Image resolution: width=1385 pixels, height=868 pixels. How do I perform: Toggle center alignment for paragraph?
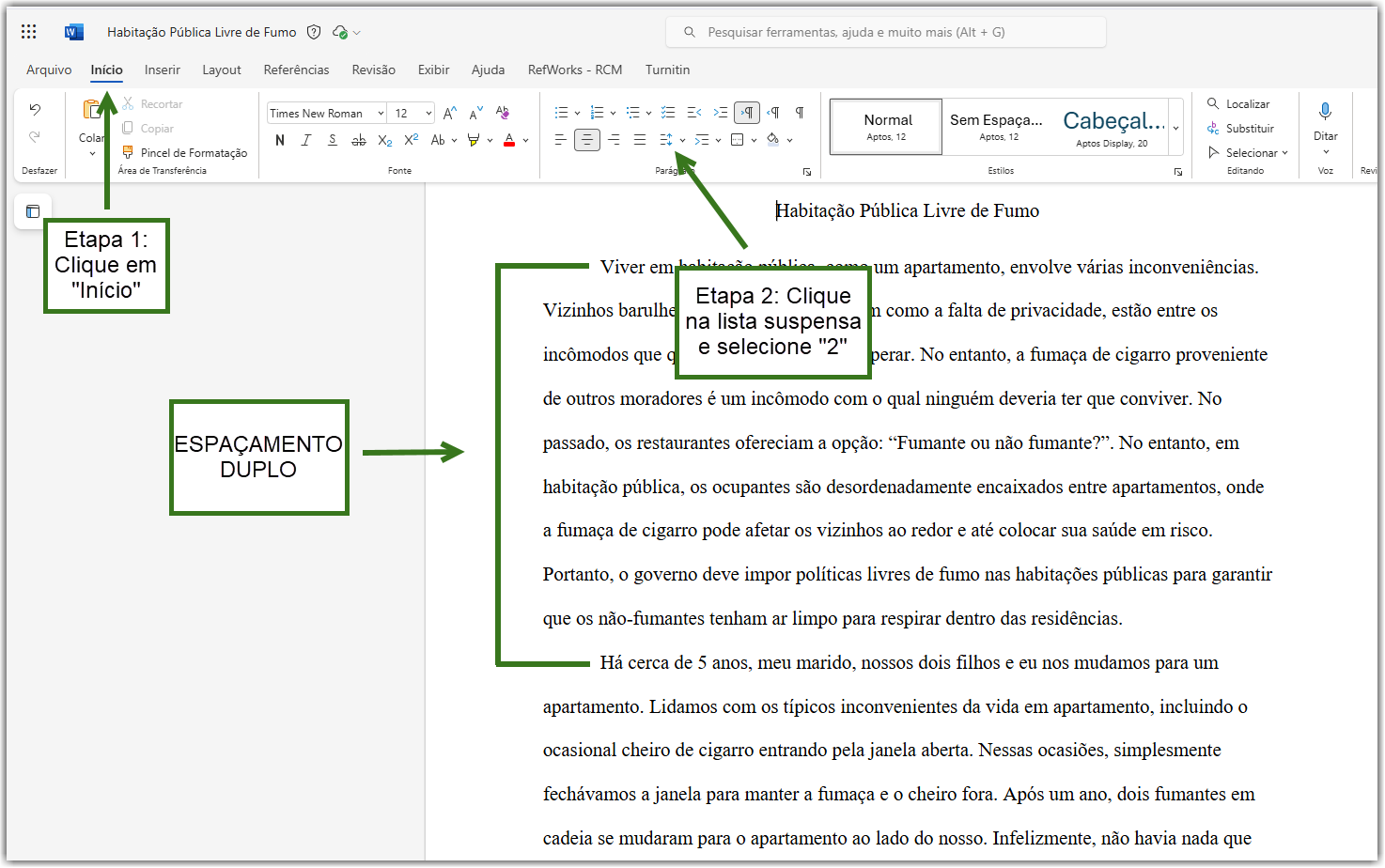(587, 140)
